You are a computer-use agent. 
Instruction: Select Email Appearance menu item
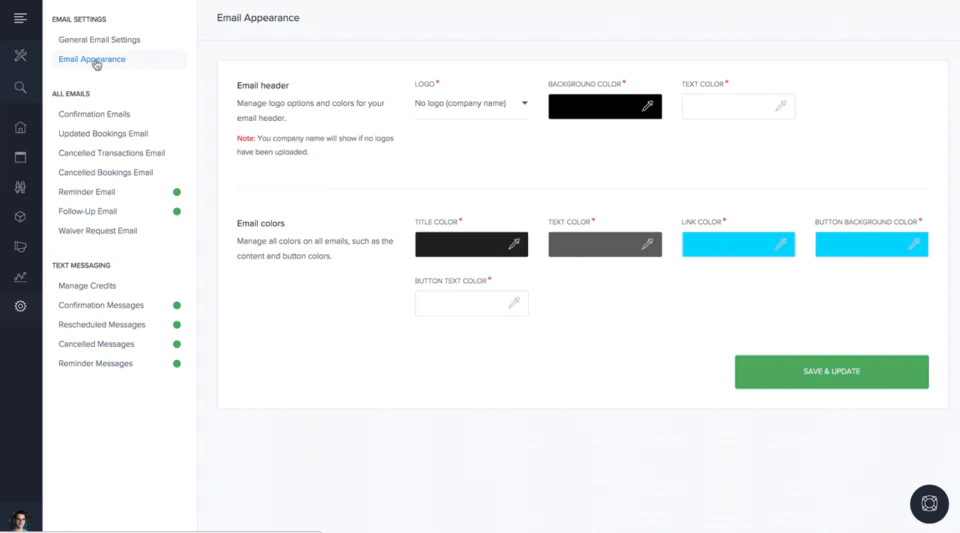point(92,59)
